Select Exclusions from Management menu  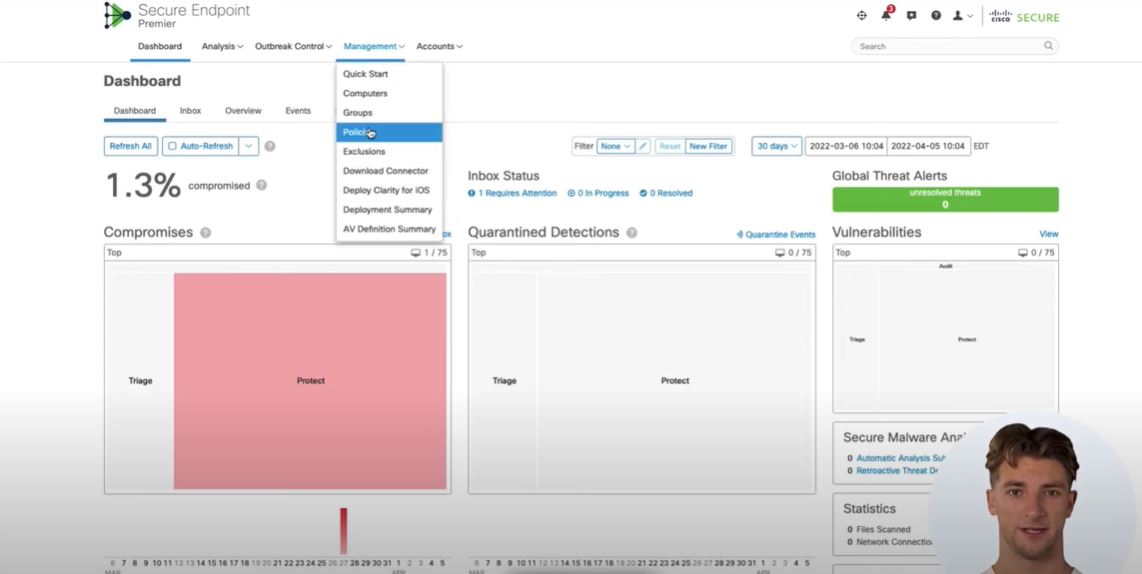(x=389, y=152)
